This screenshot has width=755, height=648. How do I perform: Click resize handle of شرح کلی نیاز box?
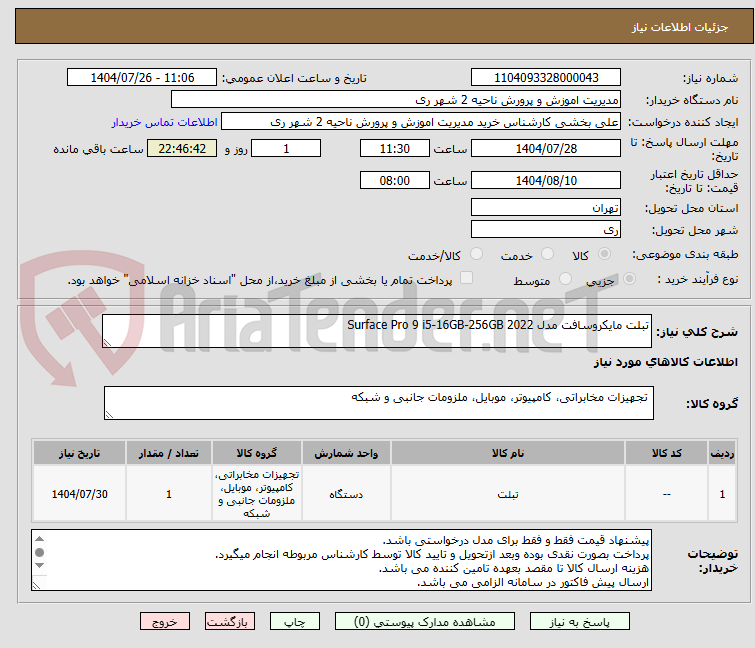coord(107,342)
